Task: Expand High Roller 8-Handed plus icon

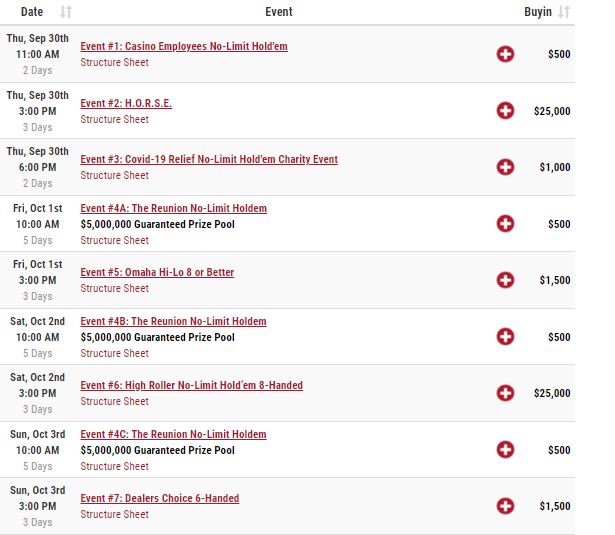Action: [x=505, y=393]
